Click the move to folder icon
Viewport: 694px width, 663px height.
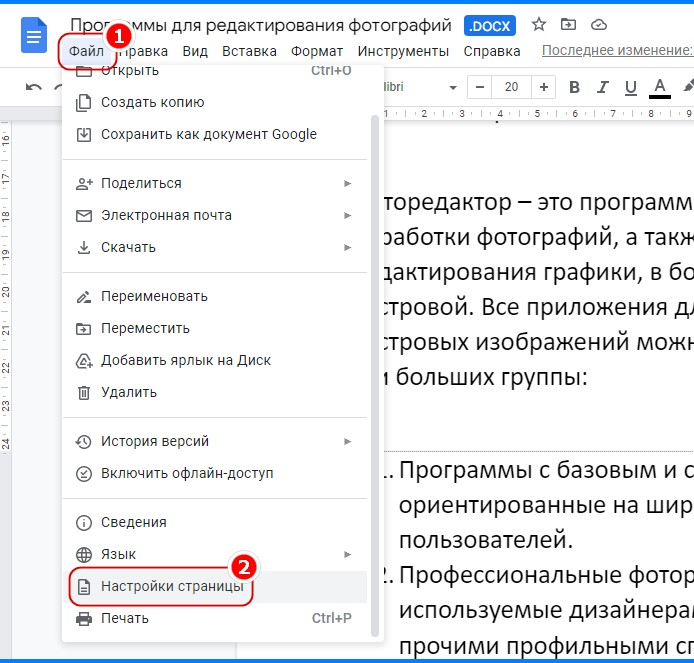(569, 24)
